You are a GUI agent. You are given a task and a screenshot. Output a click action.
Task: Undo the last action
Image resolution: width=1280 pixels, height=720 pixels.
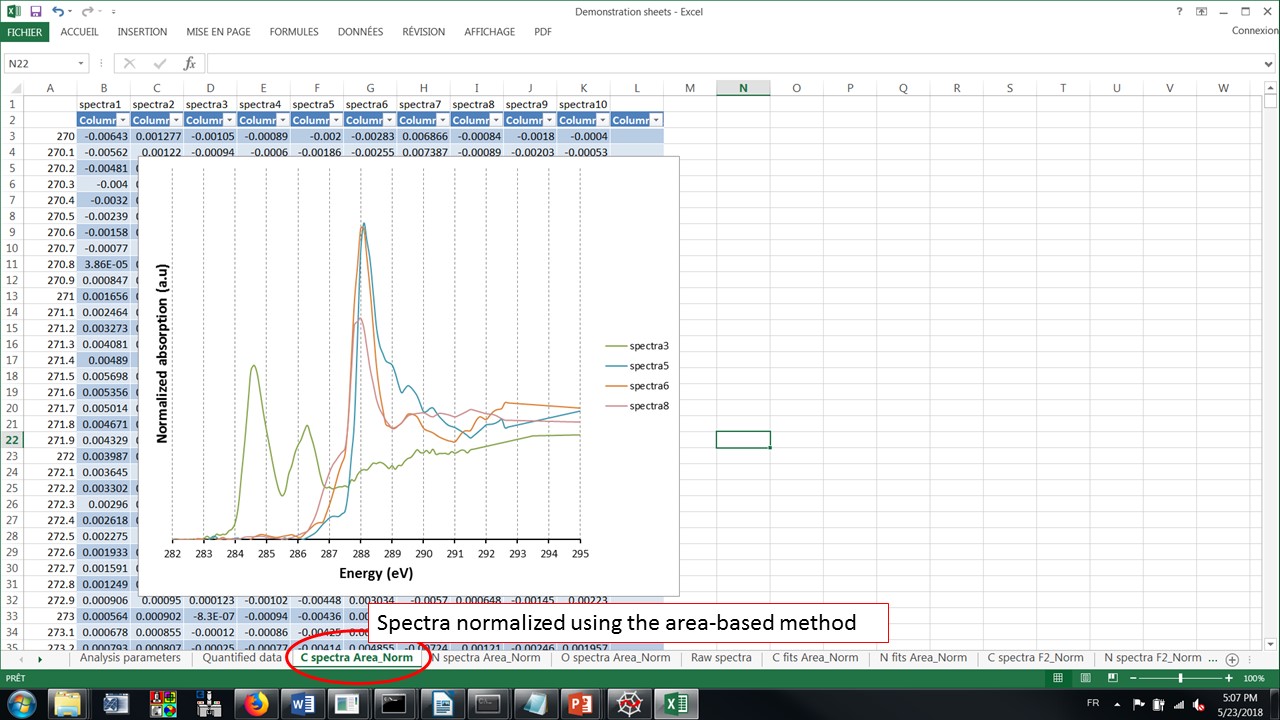pyautogui.click(x=57, y=12)
